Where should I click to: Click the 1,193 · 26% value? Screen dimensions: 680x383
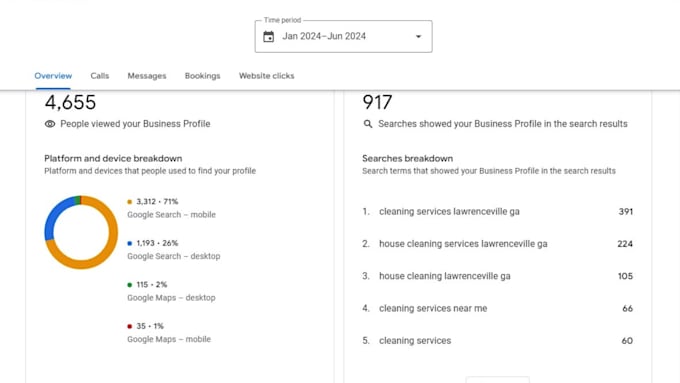157,243
